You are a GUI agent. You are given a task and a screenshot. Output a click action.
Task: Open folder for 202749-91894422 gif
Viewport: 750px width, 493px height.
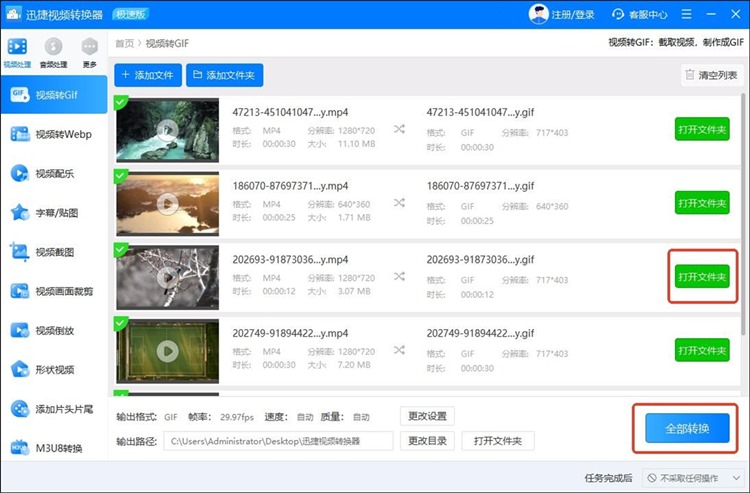point(702,350)
